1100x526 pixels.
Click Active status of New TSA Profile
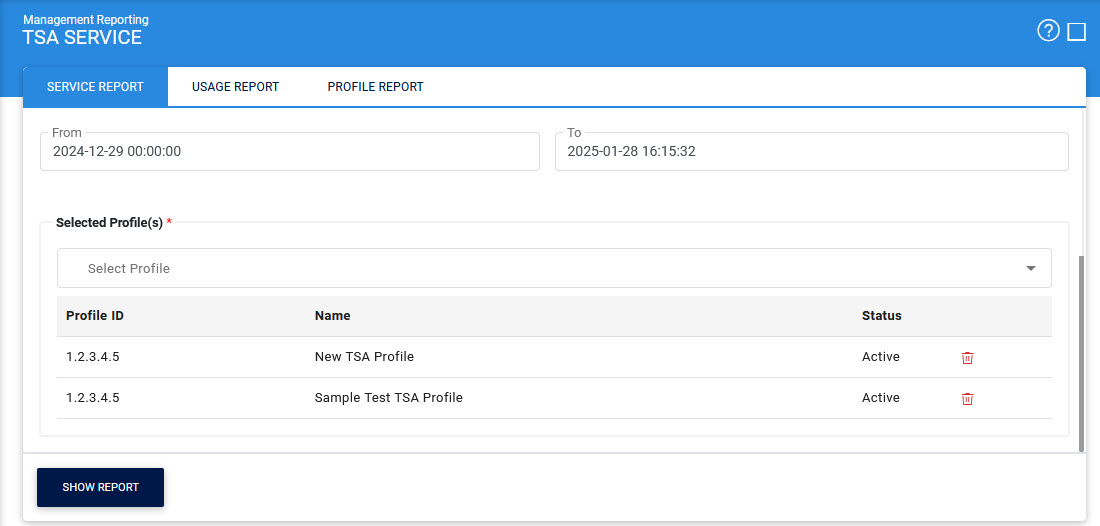pos(880,357)
